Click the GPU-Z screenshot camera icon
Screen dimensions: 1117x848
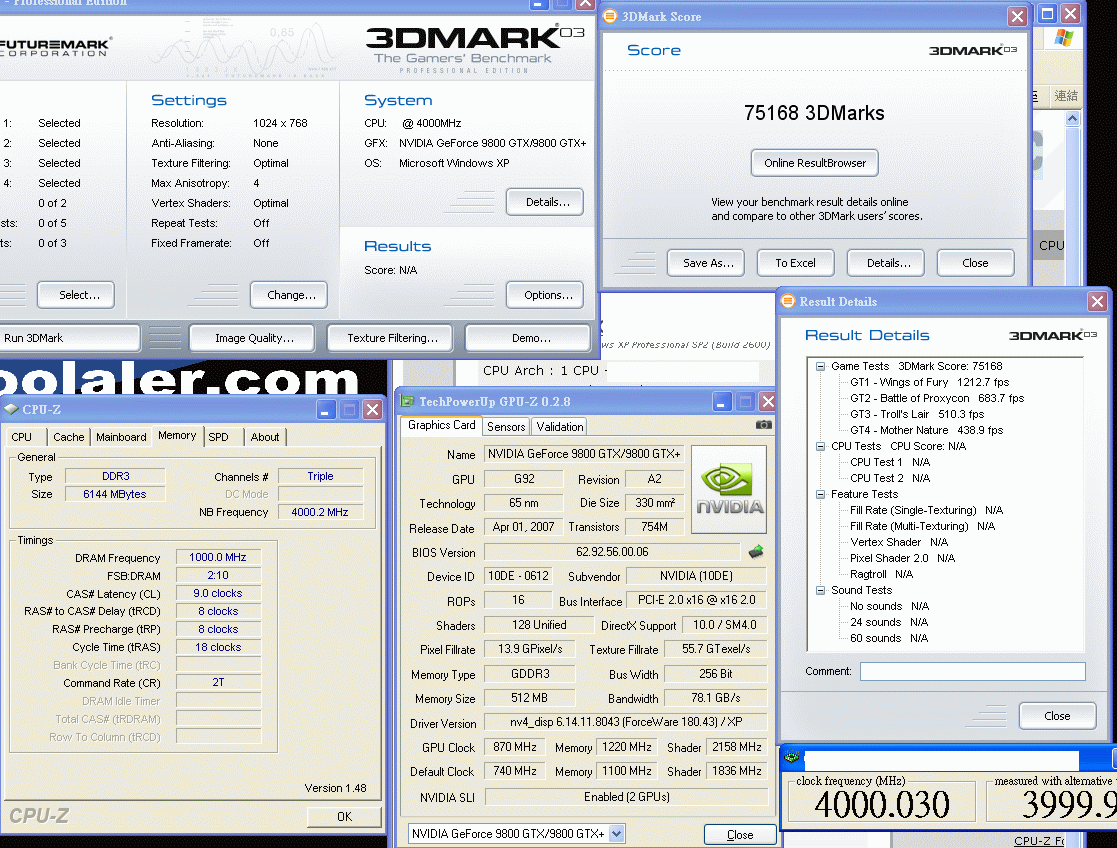coord(763,425)
